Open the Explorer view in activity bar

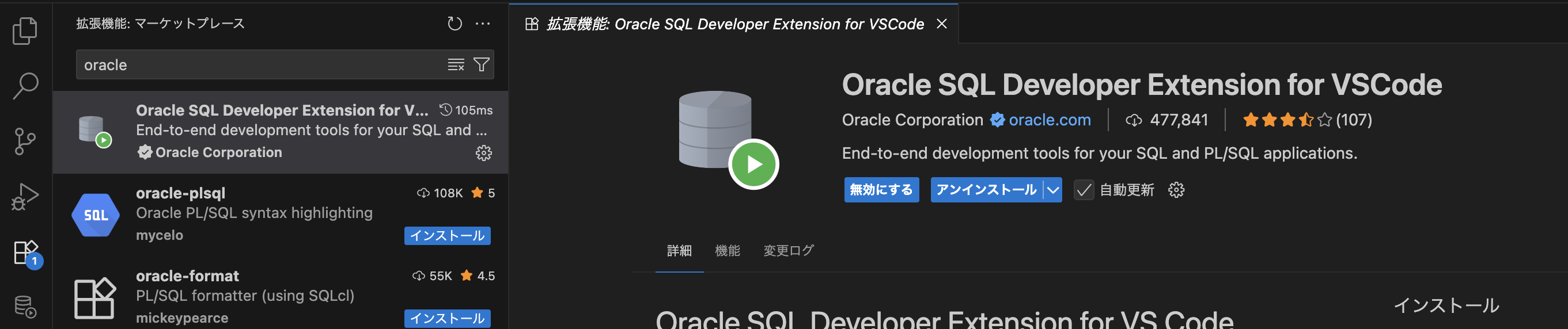(x=25, y=30)
